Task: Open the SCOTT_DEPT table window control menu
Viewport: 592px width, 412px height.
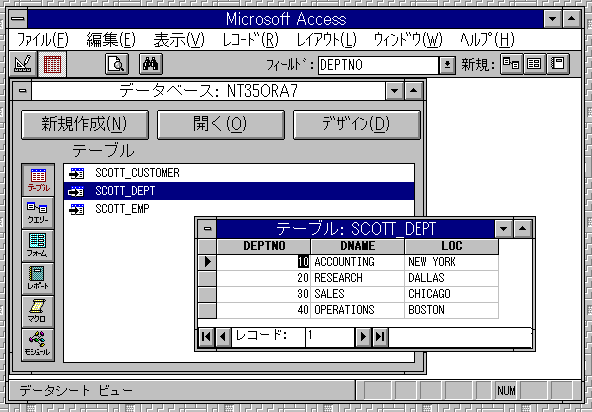Action: (x=207, y=228)
